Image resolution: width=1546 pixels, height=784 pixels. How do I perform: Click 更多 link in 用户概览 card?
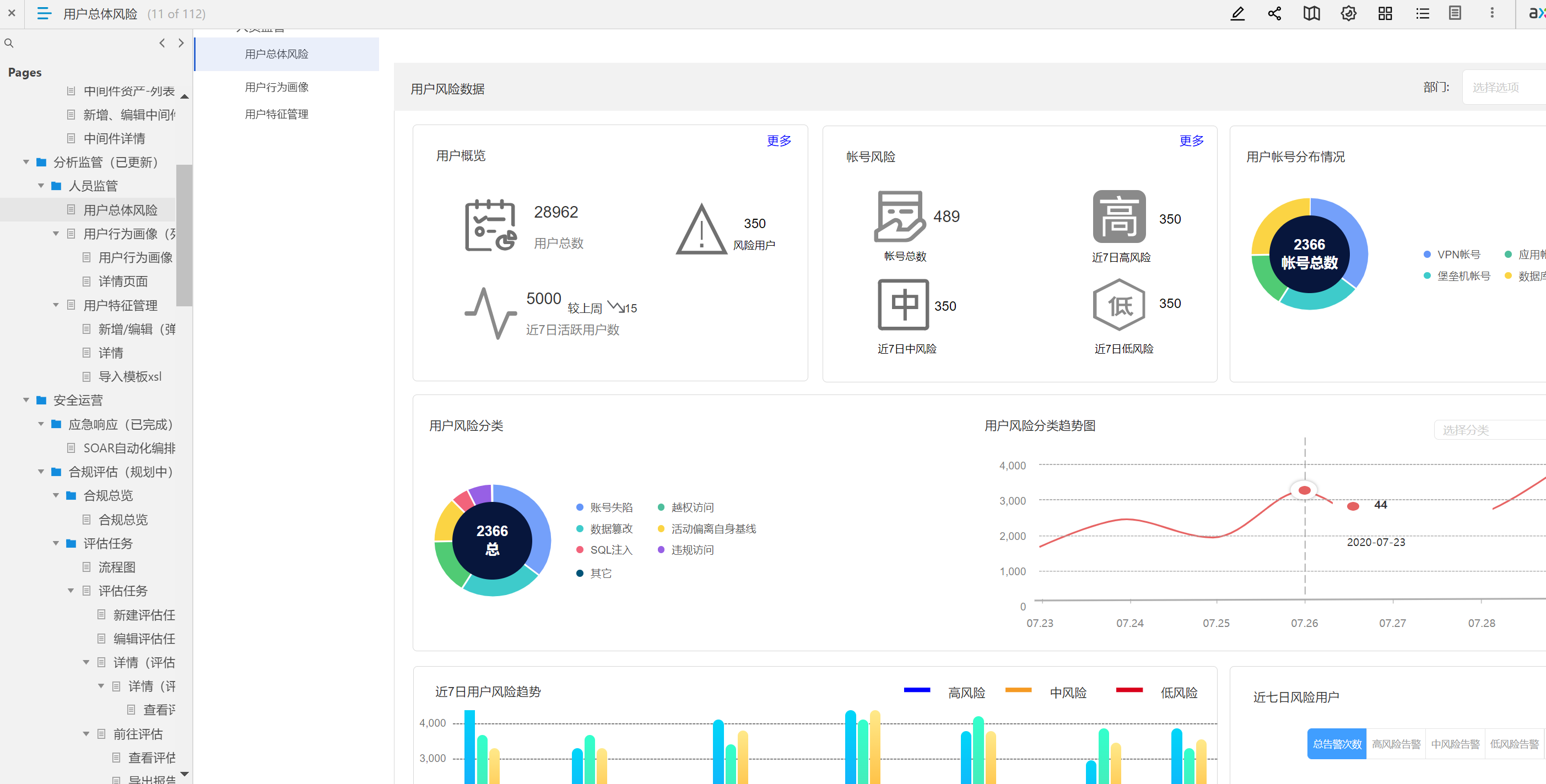point(779,140)
